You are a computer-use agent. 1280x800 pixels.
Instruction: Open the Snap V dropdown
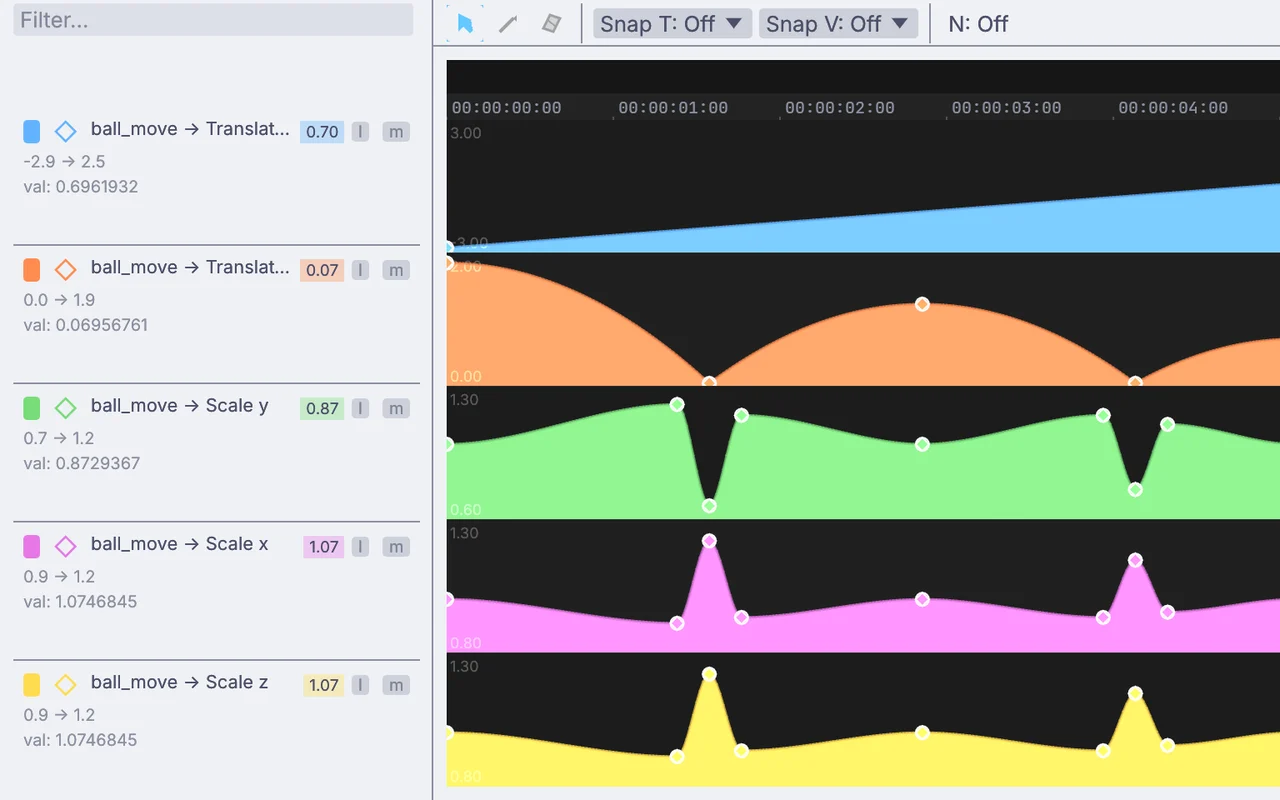tap(838, 24)
